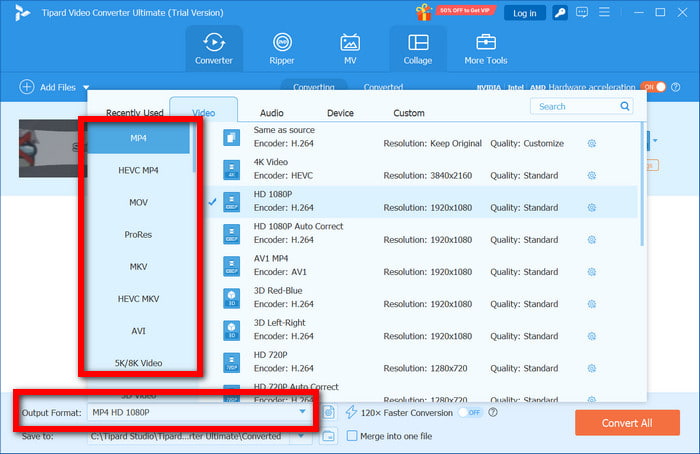
Task: Click the Log in button
Action: click(525, 13)
